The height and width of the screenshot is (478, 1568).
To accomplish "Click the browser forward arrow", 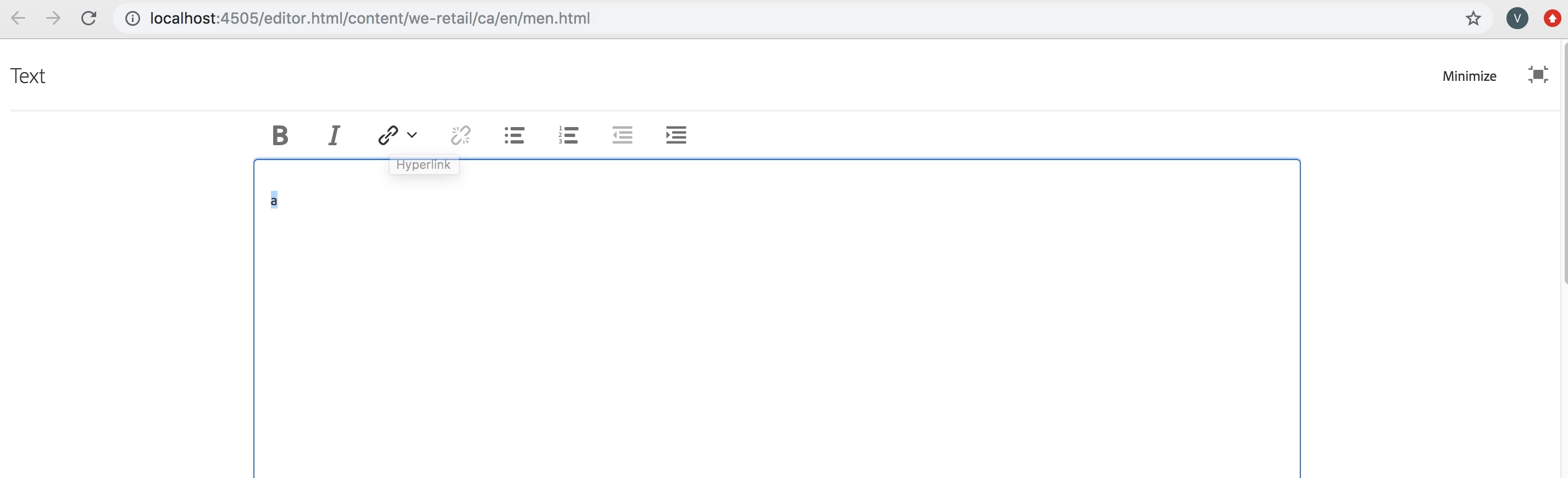I will [53, 18].
